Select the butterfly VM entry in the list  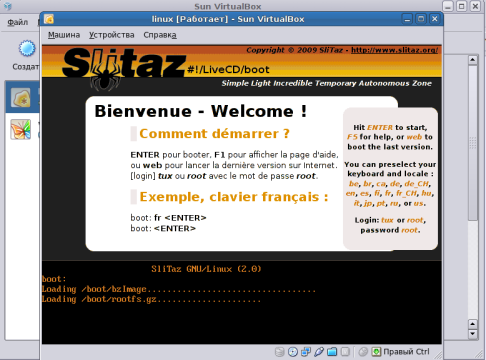pyautogui.click(x=21, y=129)
